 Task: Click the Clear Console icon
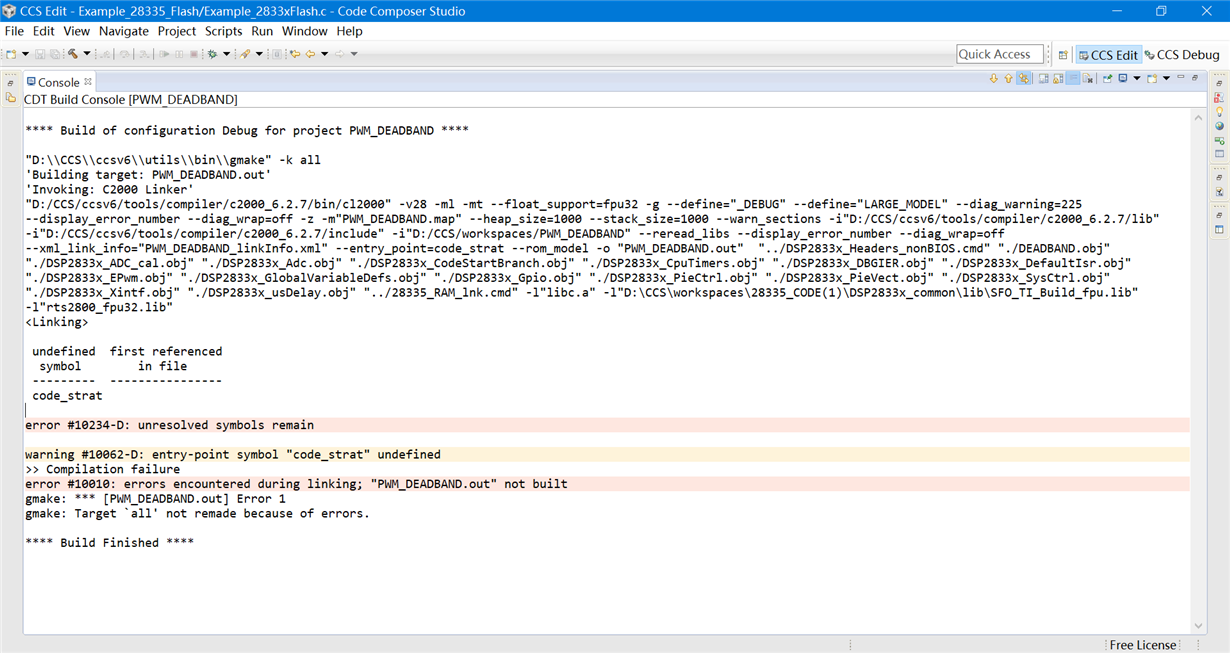coord(1088,79)
